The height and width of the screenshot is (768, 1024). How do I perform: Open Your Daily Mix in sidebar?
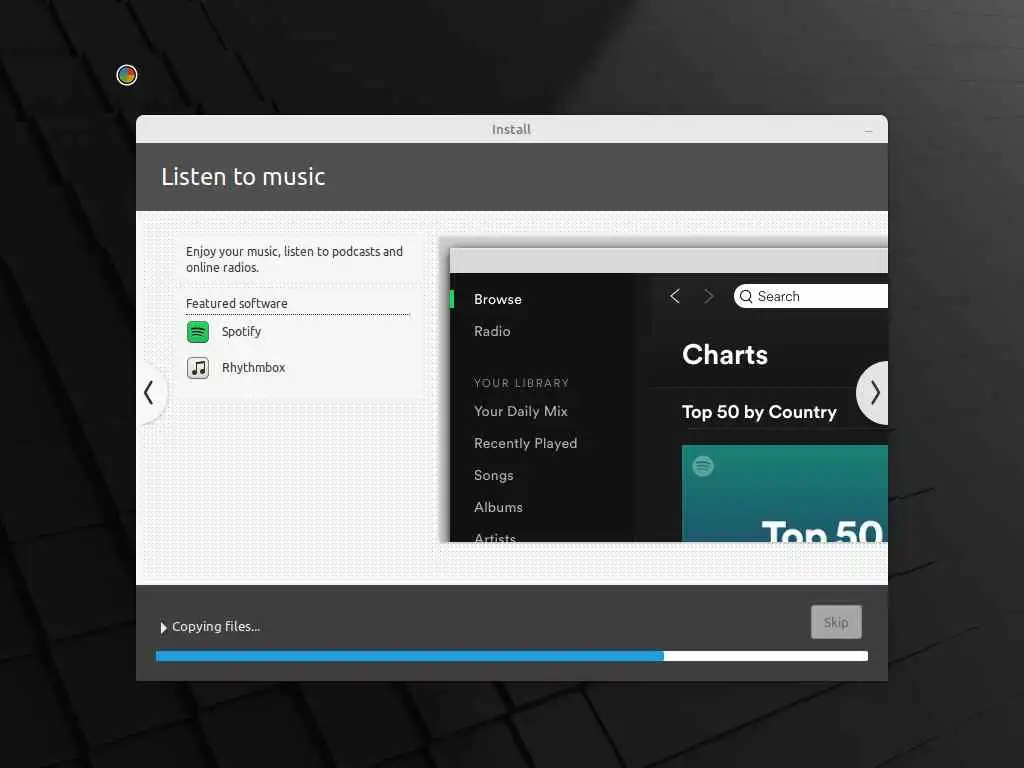point(520,411)
